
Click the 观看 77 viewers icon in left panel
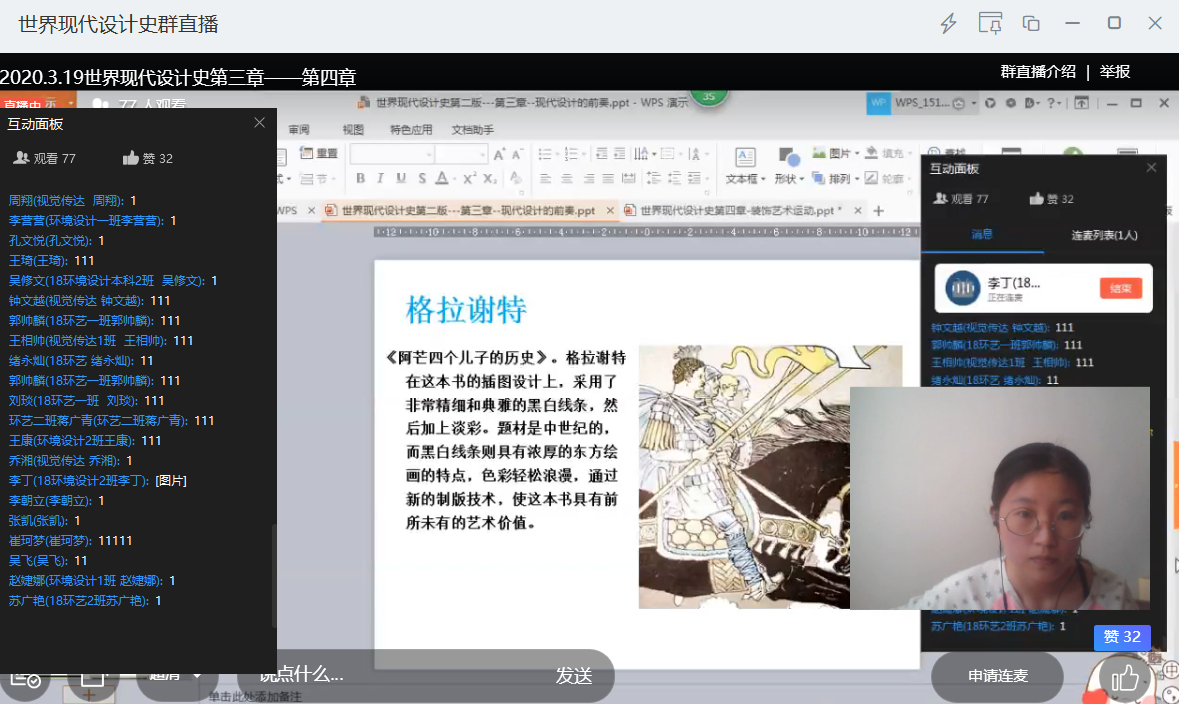(21, 158)
